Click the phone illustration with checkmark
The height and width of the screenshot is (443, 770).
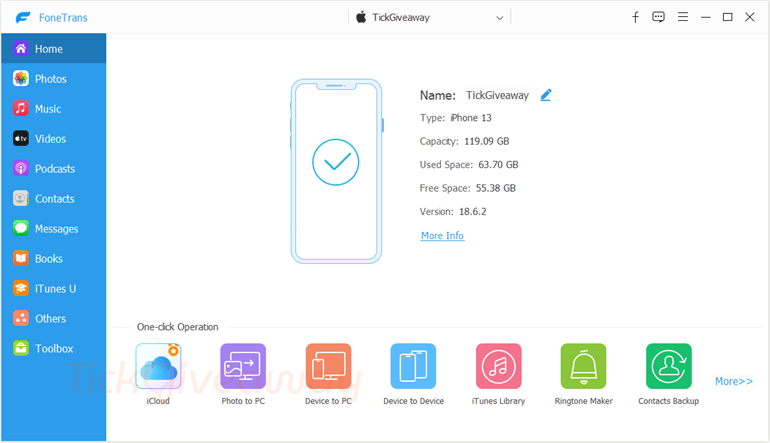(336, 171)
